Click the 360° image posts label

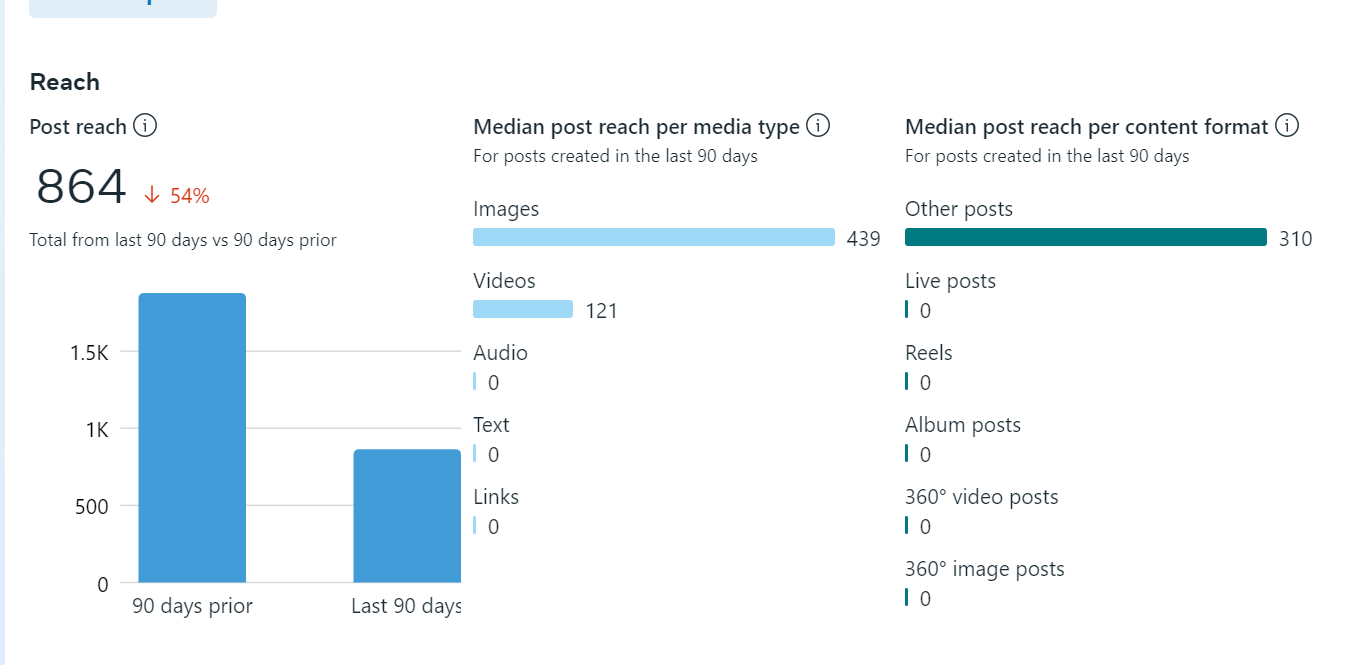click(984, 569)
